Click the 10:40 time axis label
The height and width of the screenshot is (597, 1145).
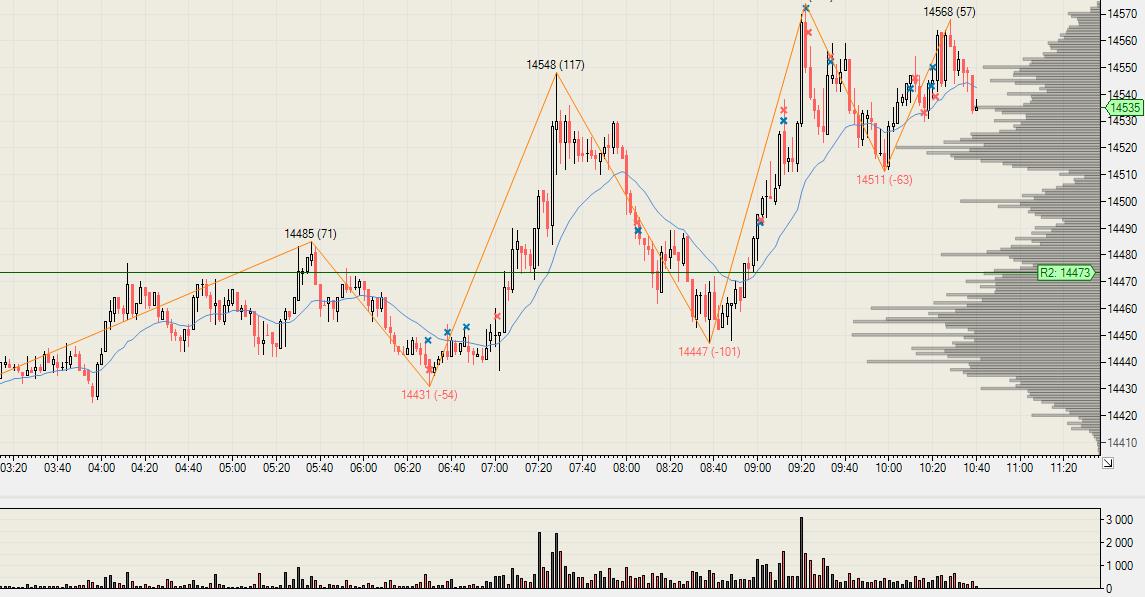tap(976, 468)
